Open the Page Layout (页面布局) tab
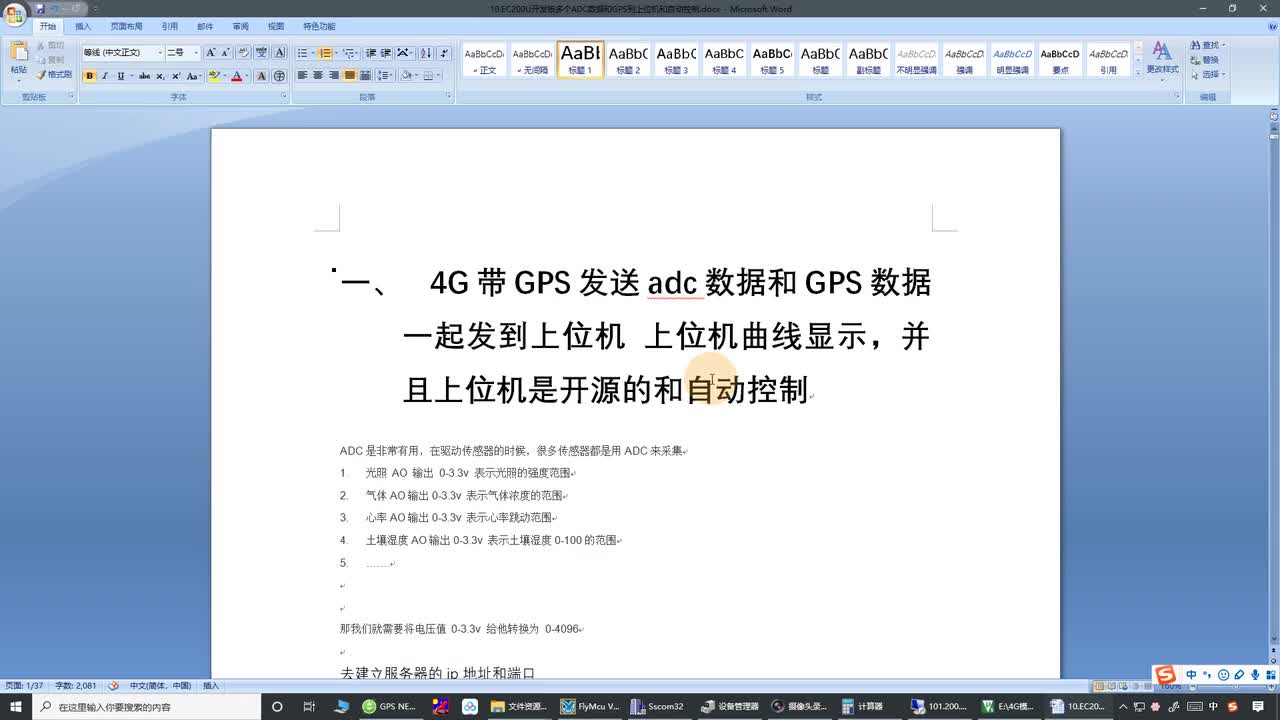 pyautogui.click(x=126, y=26)
